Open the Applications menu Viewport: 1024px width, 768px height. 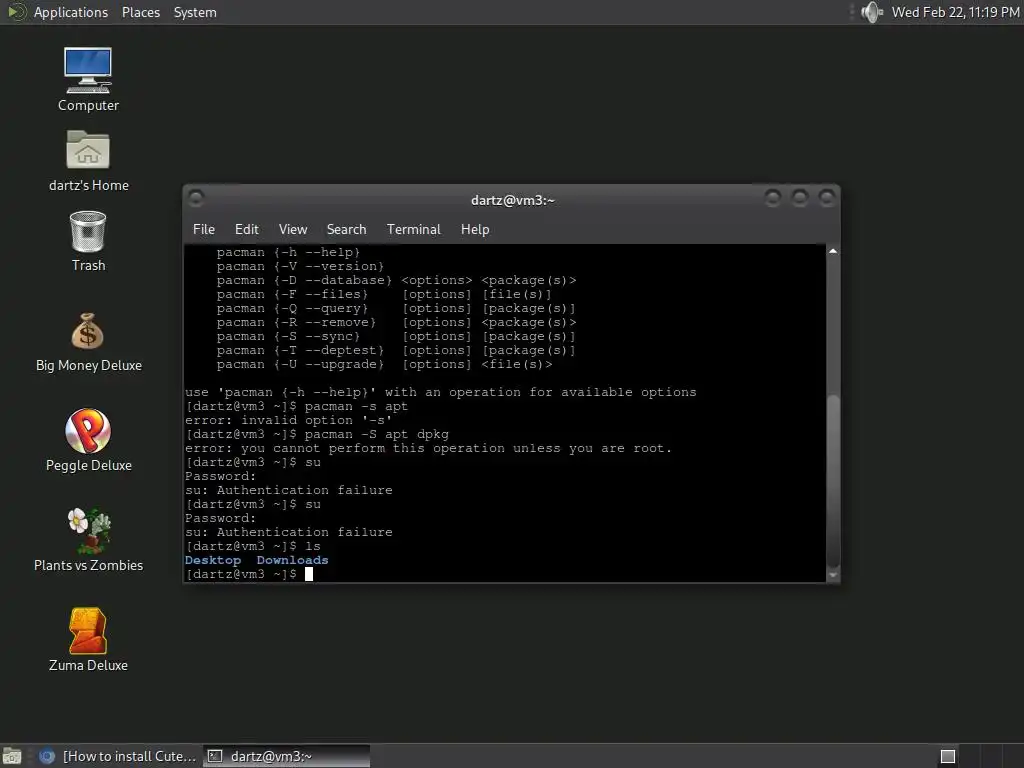(x=71, y=12)
